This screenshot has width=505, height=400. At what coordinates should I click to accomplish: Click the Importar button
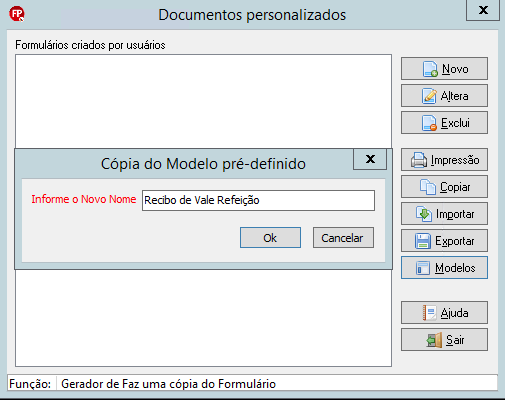pos(444,214)
